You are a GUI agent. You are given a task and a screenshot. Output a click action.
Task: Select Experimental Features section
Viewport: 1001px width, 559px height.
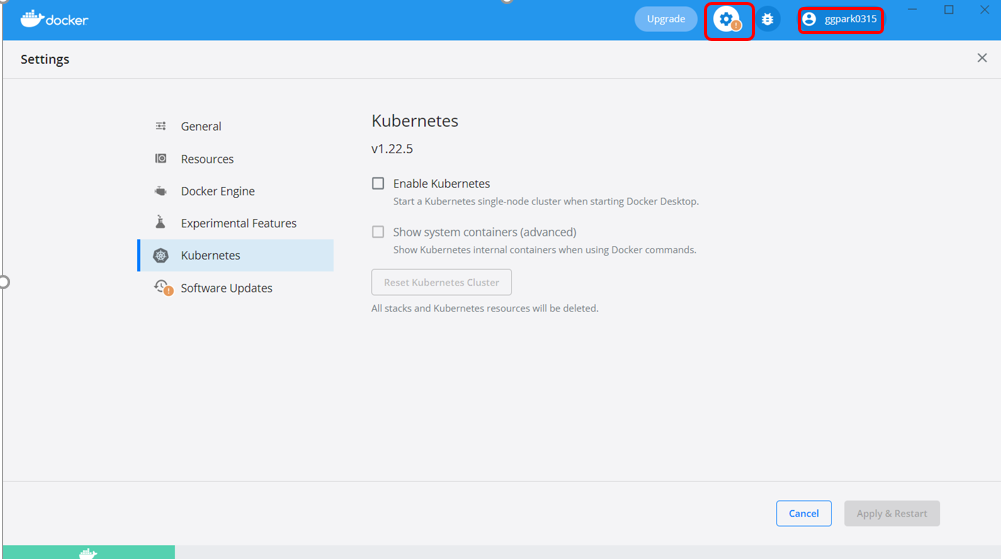236,223
